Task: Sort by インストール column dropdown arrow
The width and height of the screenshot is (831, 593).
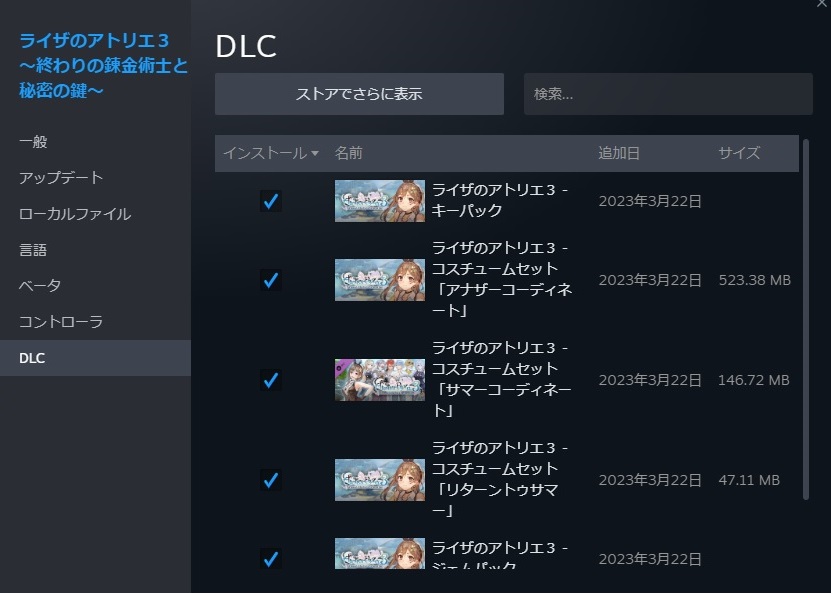Action: coord(315,154)
